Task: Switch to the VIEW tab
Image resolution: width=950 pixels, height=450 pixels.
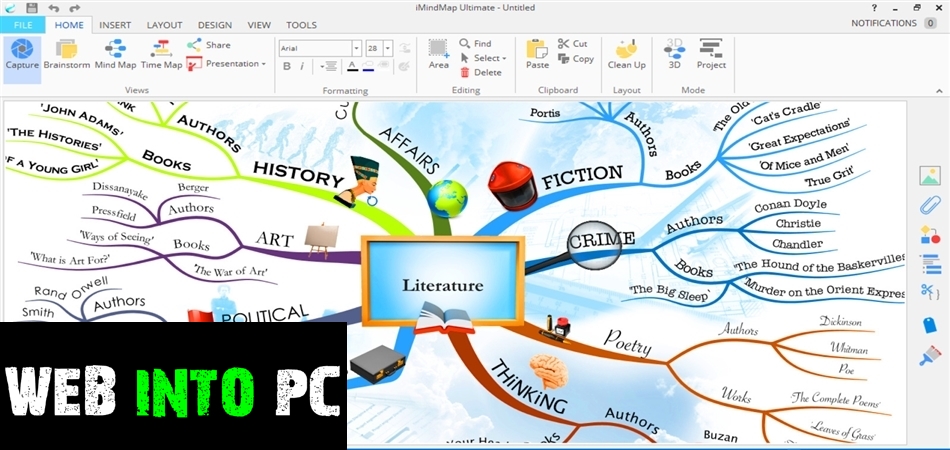Action: (259, 25)
